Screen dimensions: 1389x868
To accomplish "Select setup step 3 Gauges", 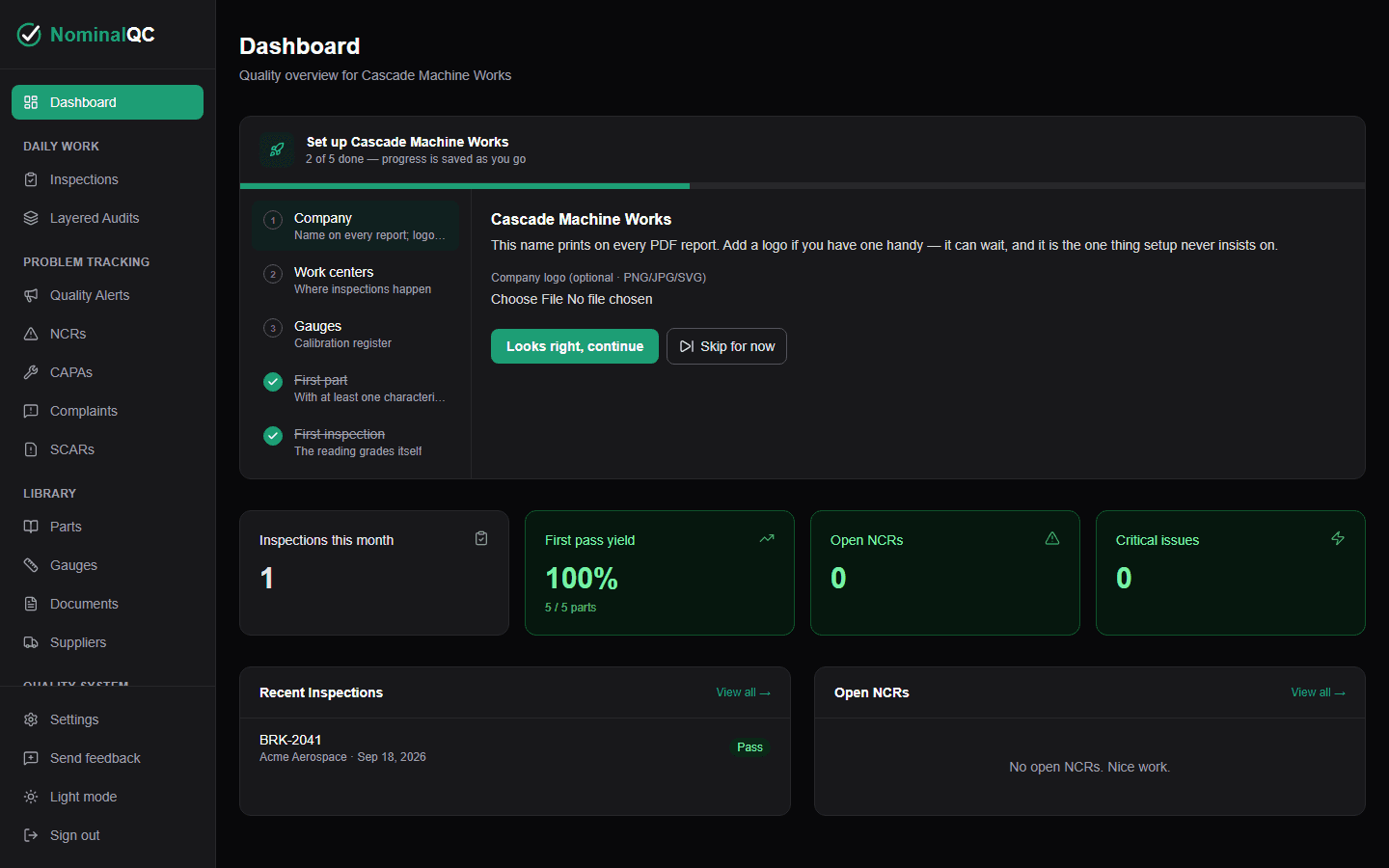I will click(x=355, y=334).
